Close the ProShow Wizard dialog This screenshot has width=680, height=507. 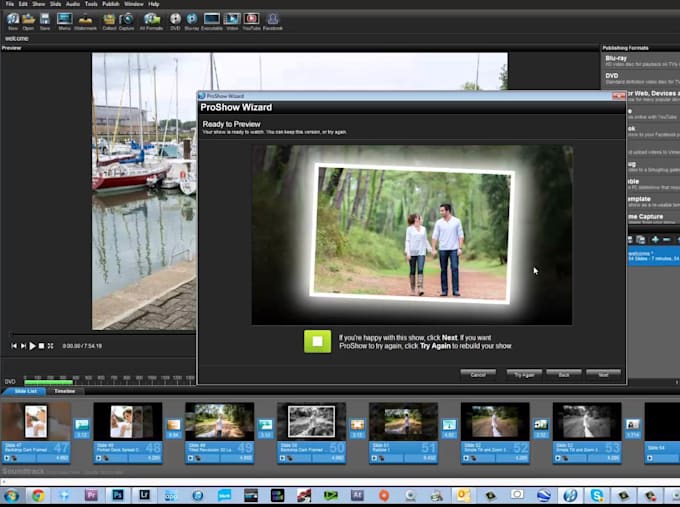point(618,96)
